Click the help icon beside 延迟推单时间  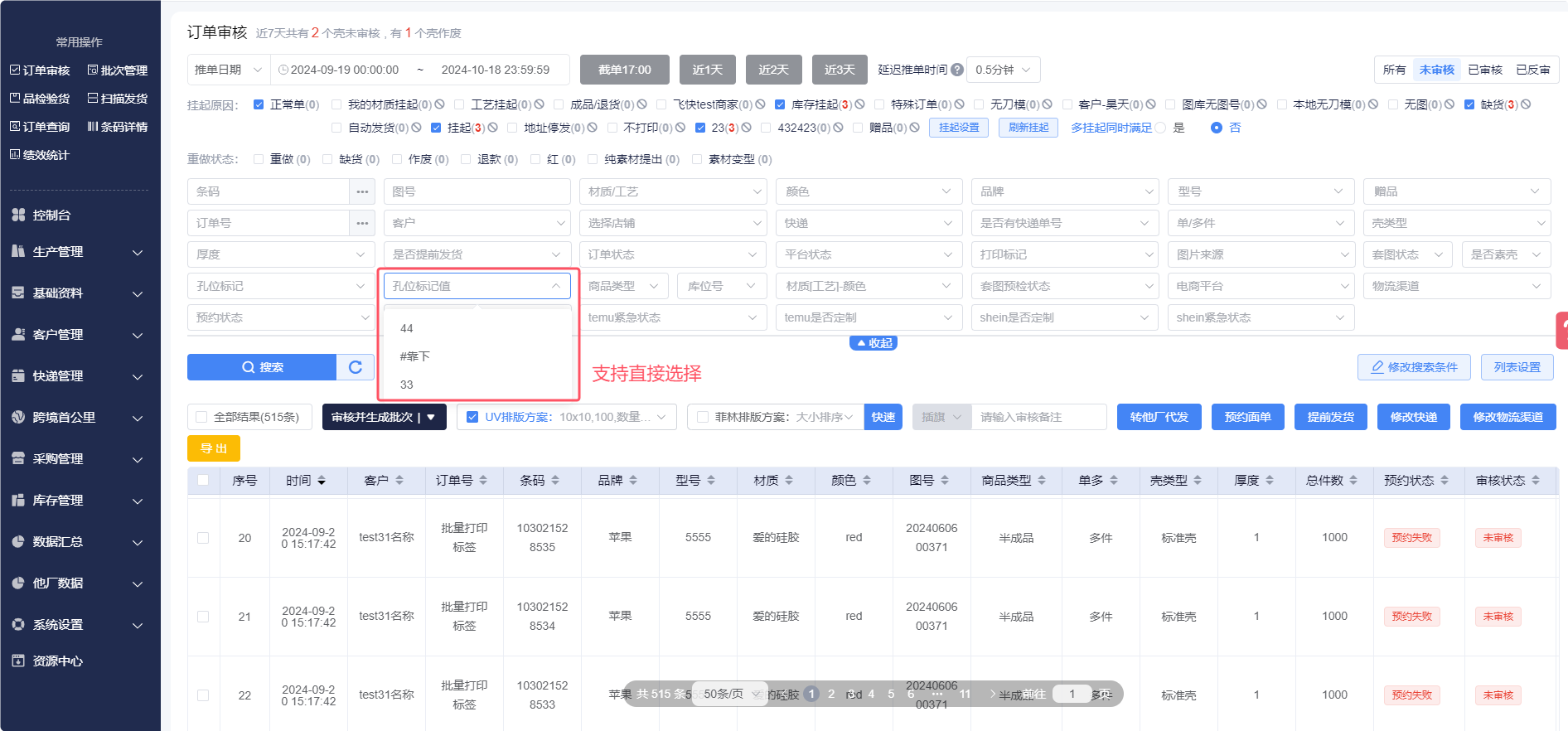point(957,70)
